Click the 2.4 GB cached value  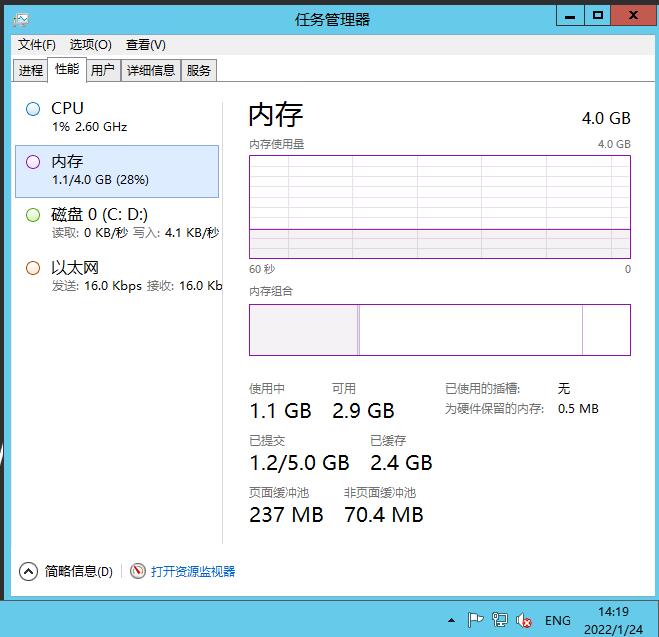401,463
